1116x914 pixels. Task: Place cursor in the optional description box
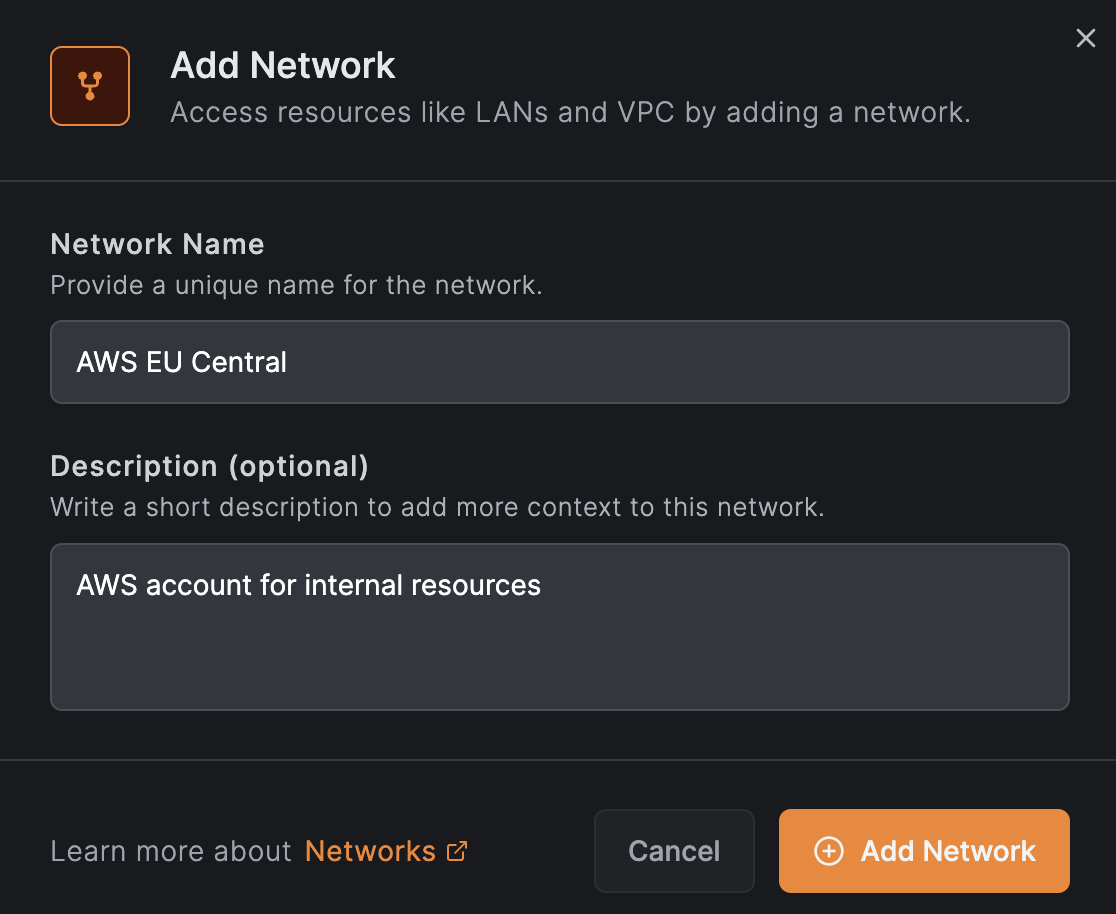559,627
